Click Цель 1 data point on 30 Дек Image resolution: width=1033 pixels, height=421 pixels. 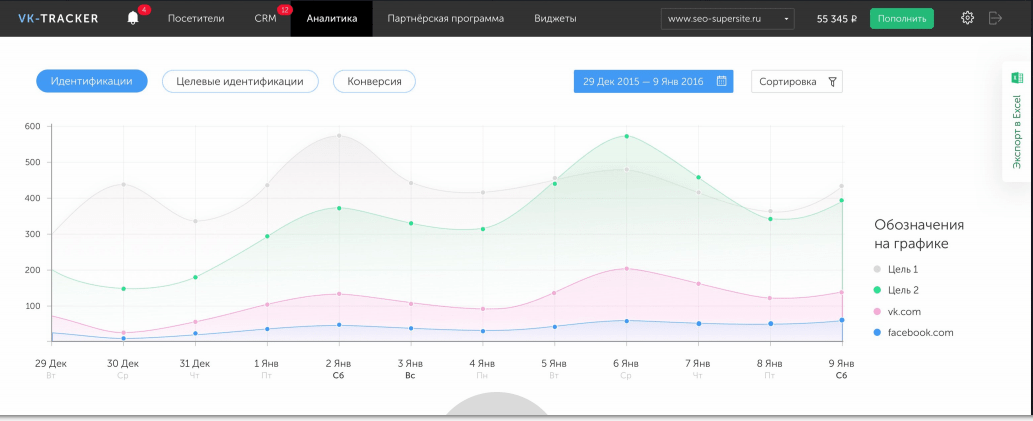point(123,184)
